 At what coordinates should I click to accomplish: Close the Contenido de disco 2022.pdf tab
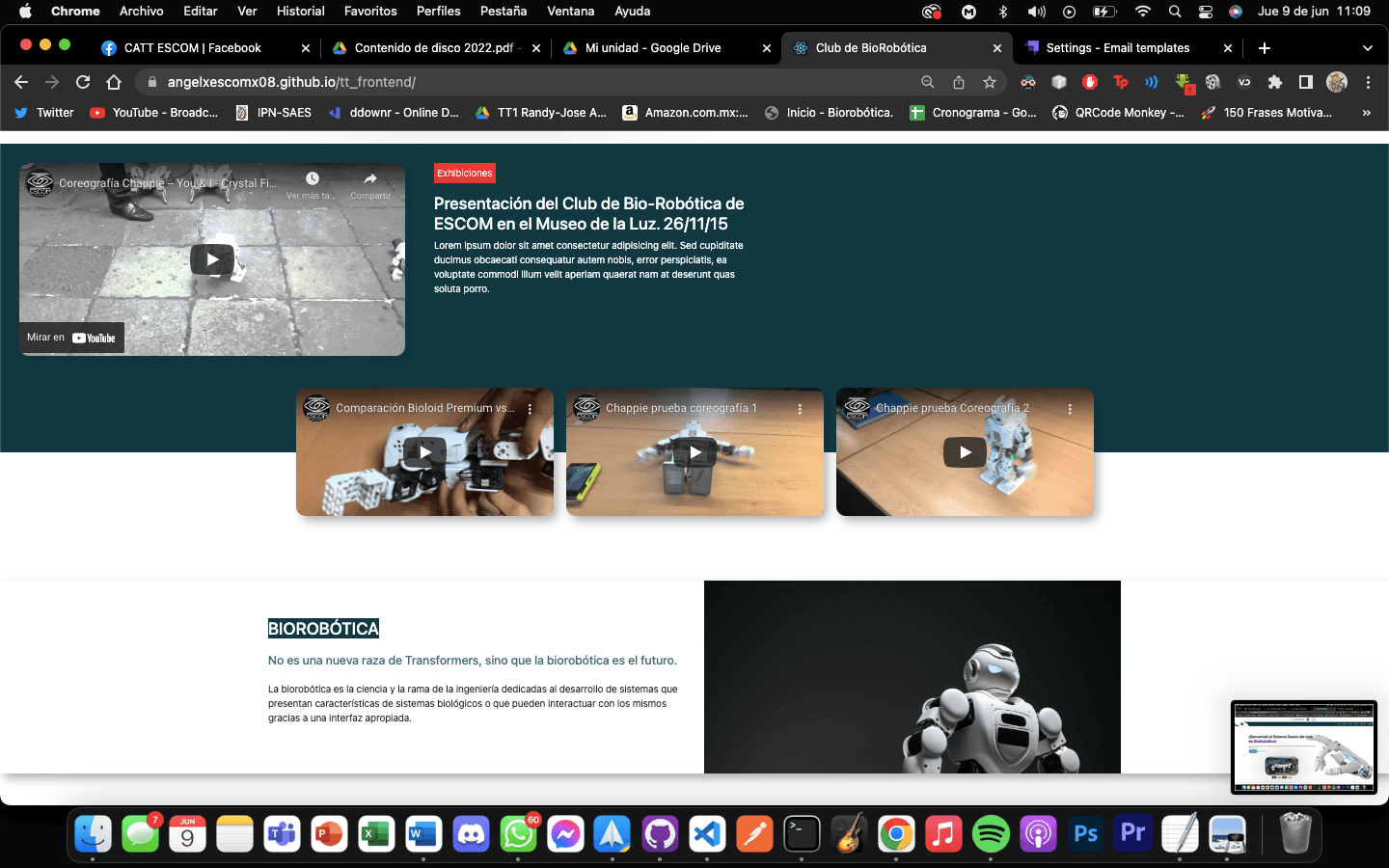536,48
